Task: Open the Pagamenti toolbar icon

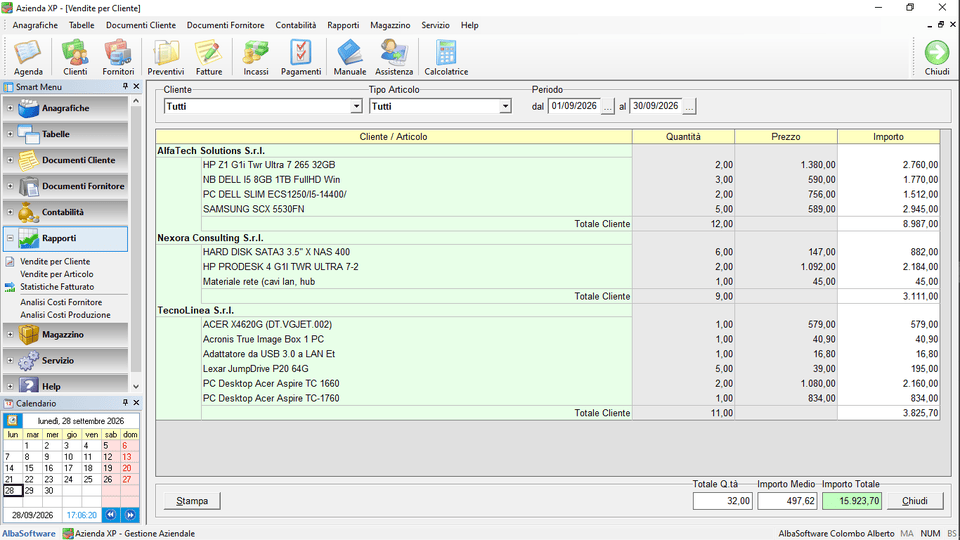Action: 301,58
